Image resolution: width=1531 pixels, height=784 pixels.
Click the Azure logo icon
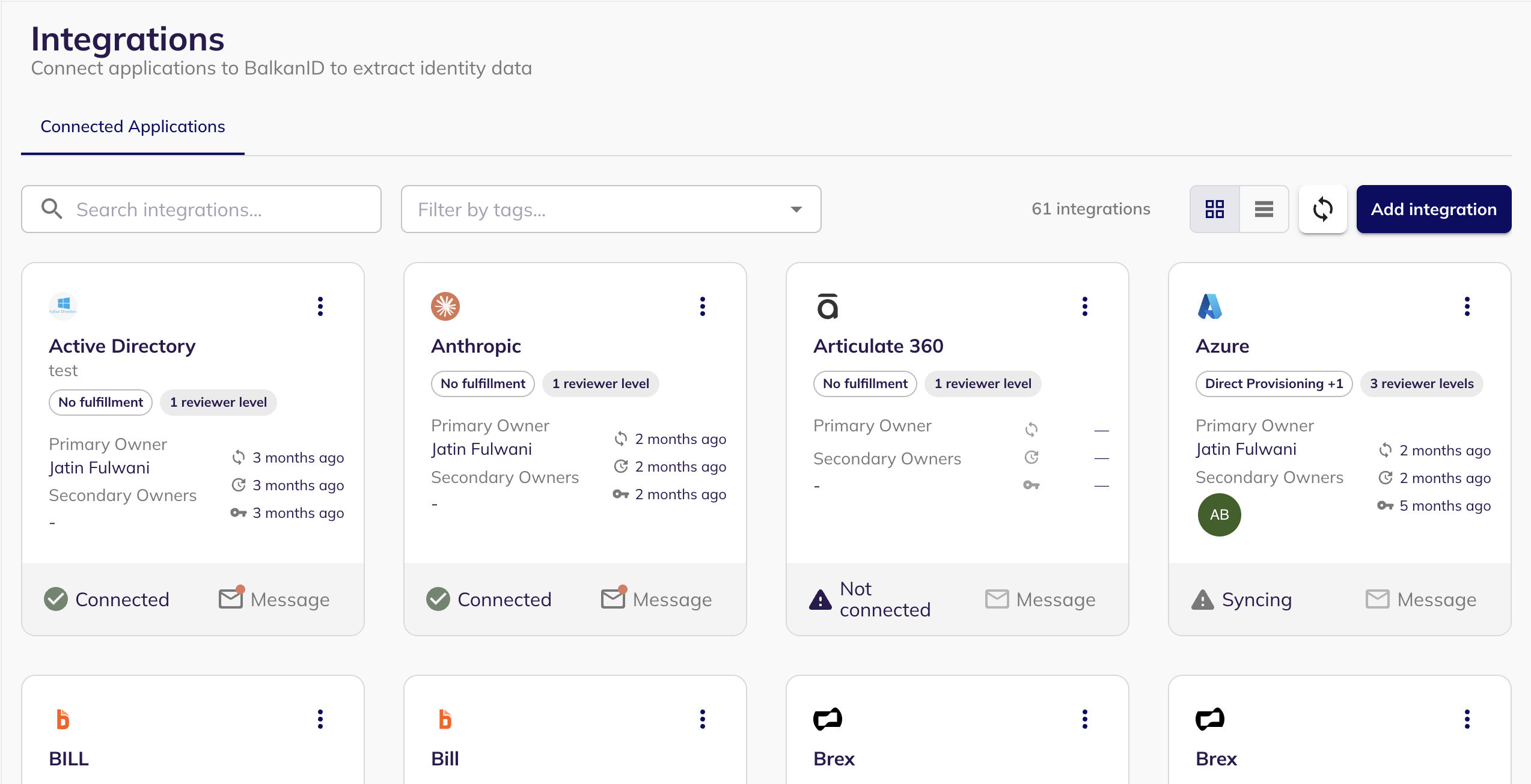1210,306
